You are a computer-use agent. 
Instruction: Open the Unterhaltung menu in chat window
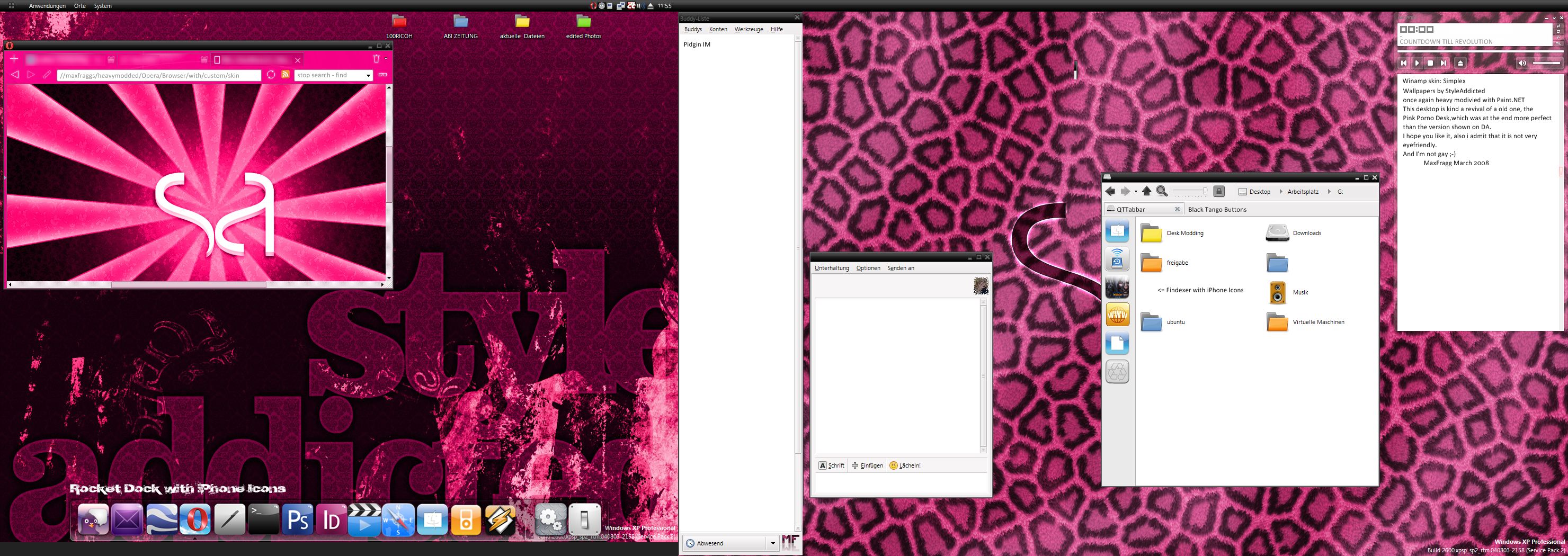click(x=832, y=268)
